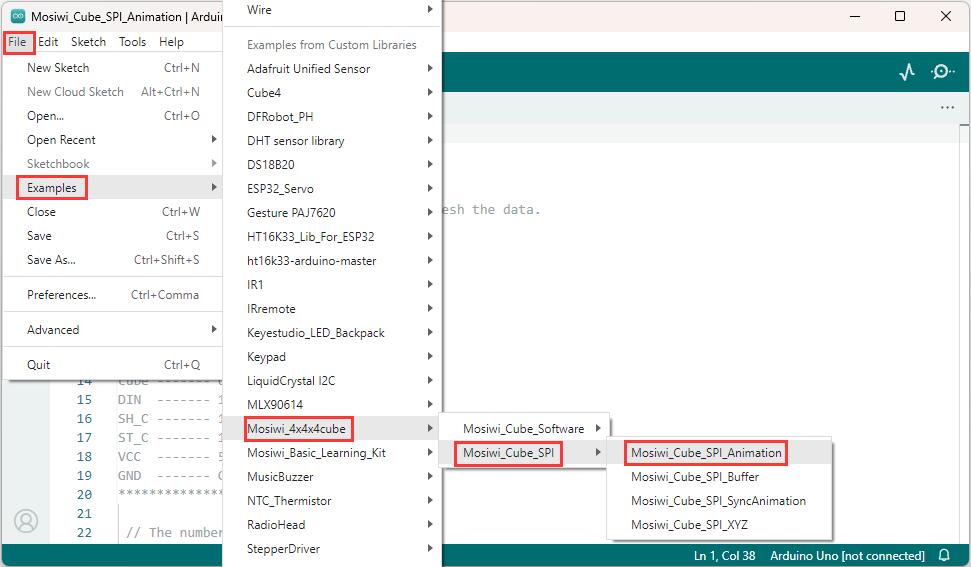Open IRremote examples submenu
The height and width of the screenshot is (567, 971).
point(333,309)
